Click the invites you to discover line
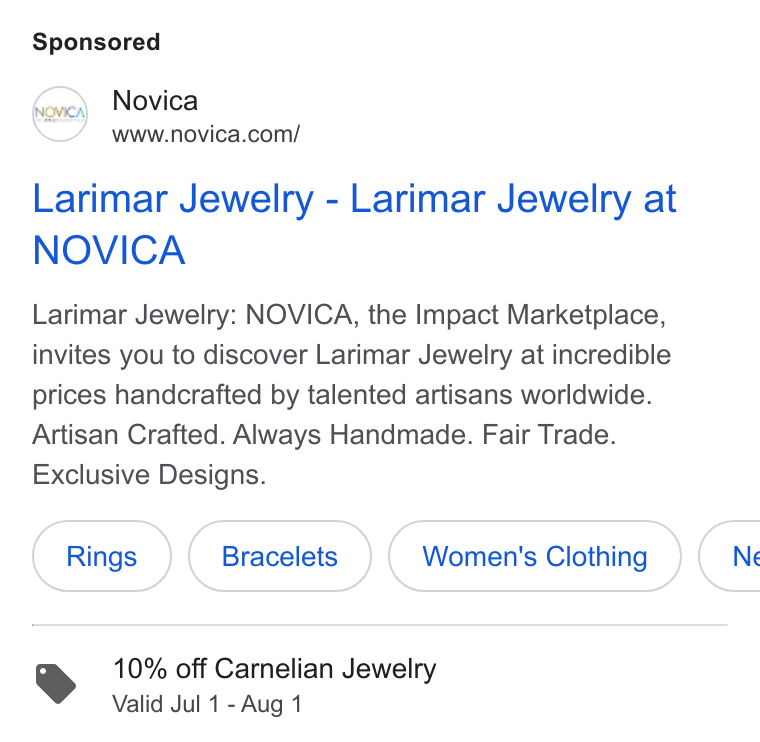This screenshot has width=760, height=742. (x=351, y=355)
